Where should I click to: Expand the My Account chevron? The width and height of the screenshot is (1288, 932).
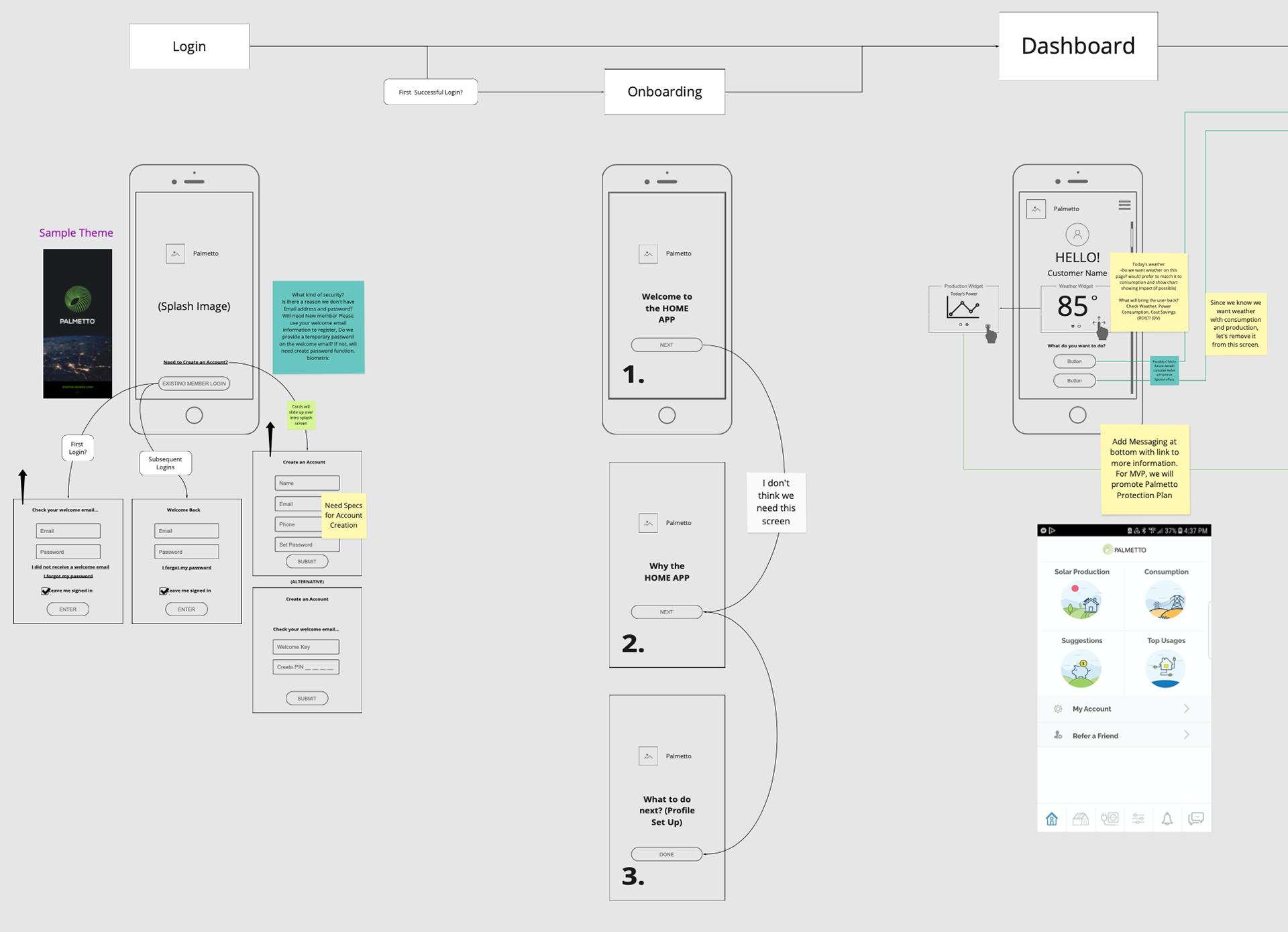1186,709
